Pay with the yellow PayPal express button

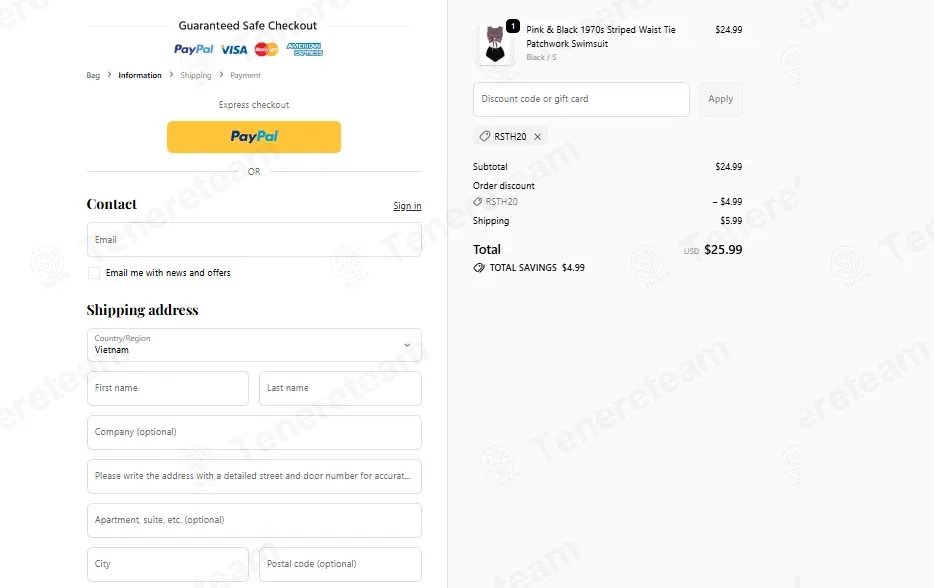tap(254, 137)
